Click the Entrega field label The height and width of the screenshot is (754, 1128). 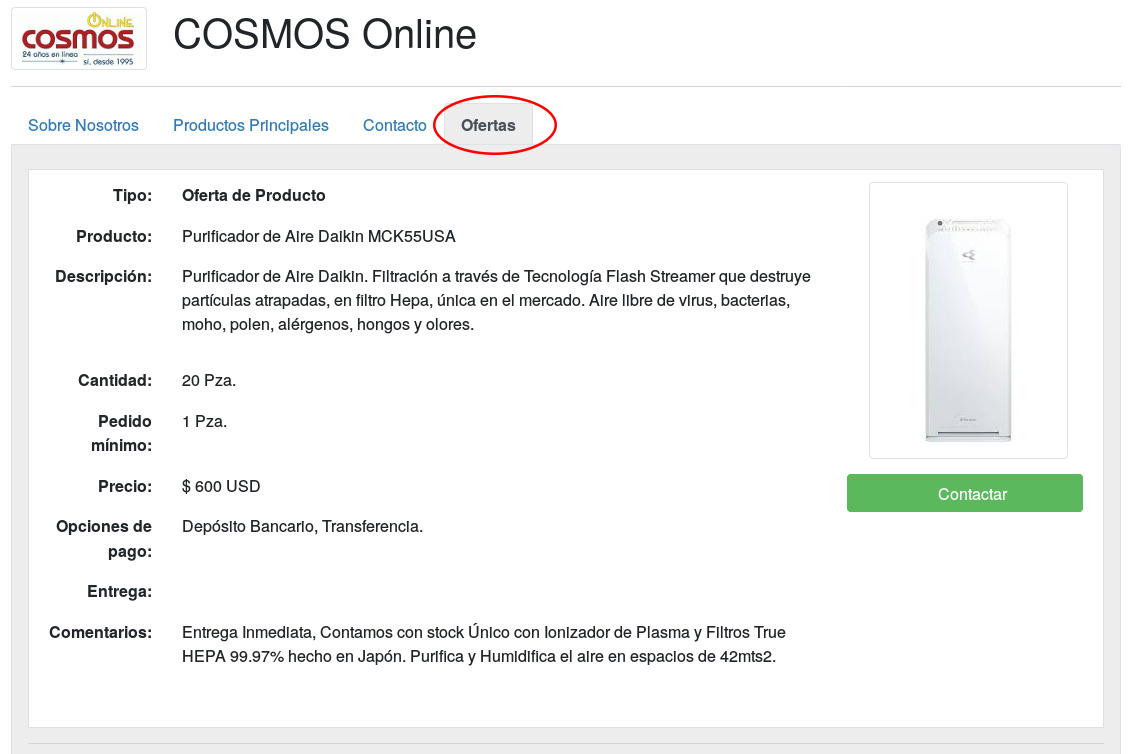pos(120,591)
